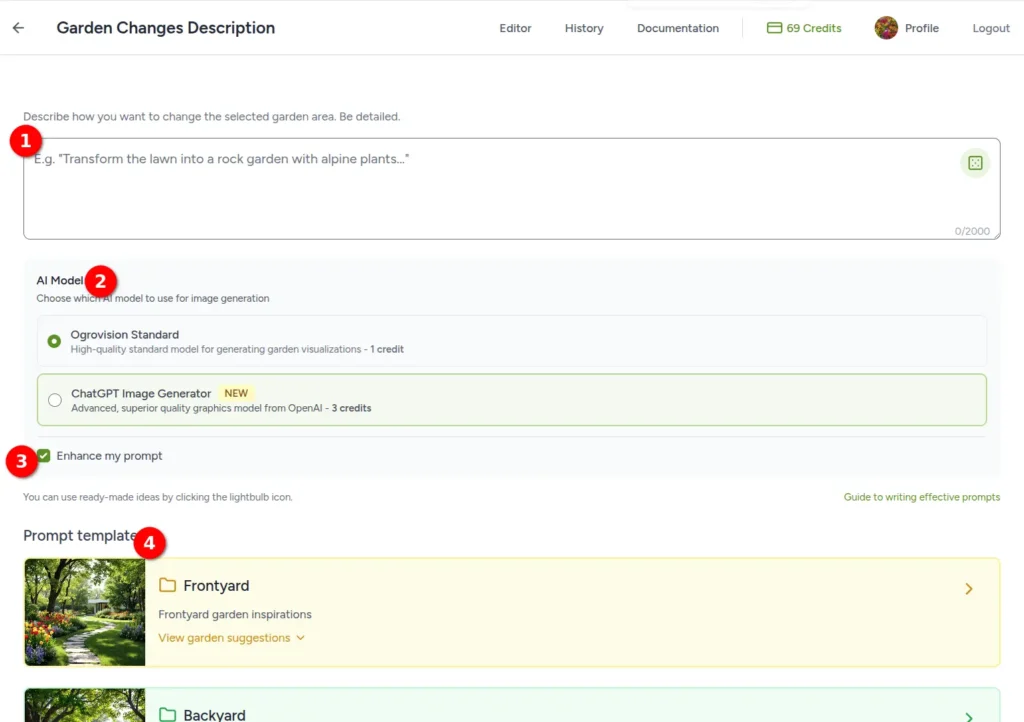
Task: Click into the garden change description text area
Action: click(511, 189)
